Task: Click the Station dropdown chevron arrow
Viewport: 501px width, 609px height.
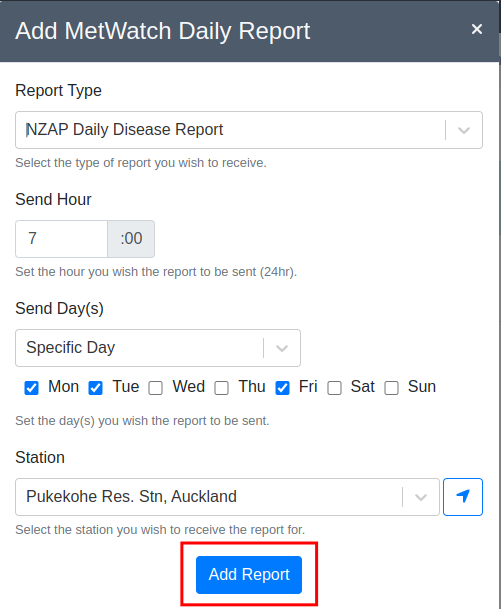Action: pyautogui.click(x=421, y=497)
